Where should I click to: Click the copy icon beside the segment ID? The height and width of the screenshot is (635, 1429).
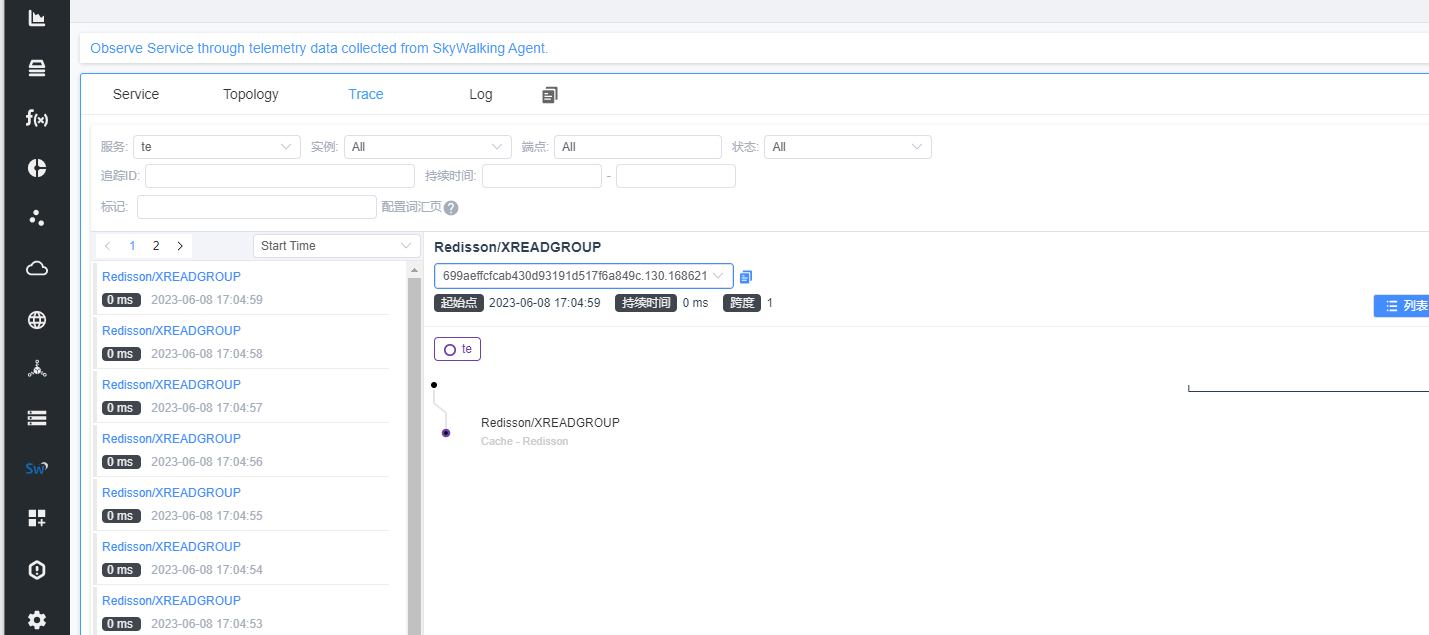[x=745, y=276]
